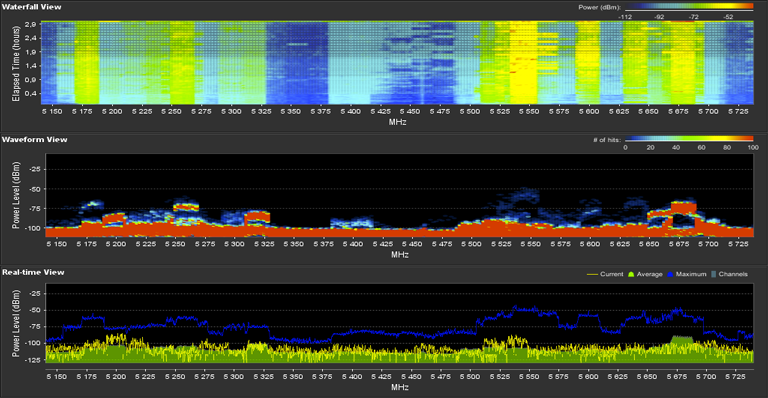768x398 pixels.
Task: Select the Waveform View panel title
Action: point(34,140)
